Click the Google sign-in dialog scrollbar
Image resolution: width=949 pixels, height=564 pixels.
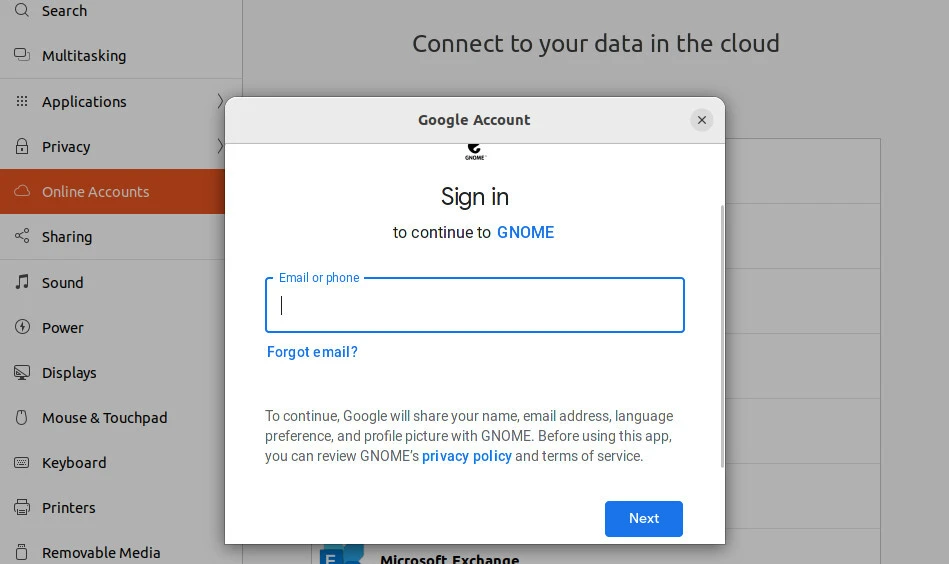tap(721, 335)
